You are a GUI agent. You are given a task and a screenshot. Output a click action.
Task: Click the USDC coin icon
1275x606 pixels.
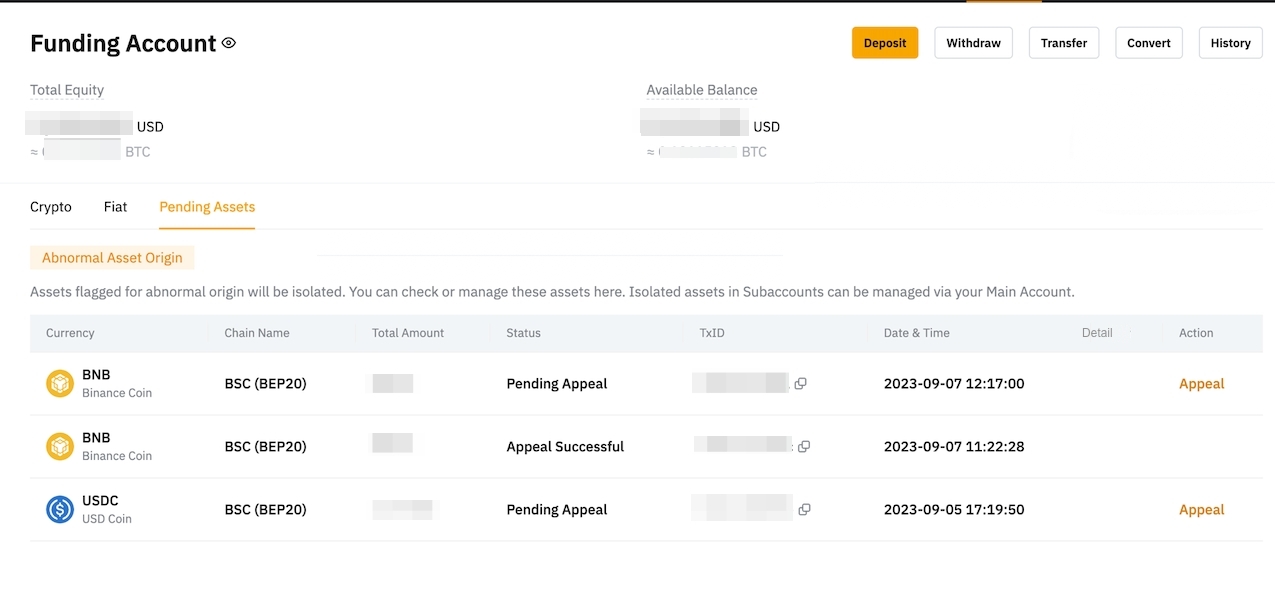click(x=60, y=510)
